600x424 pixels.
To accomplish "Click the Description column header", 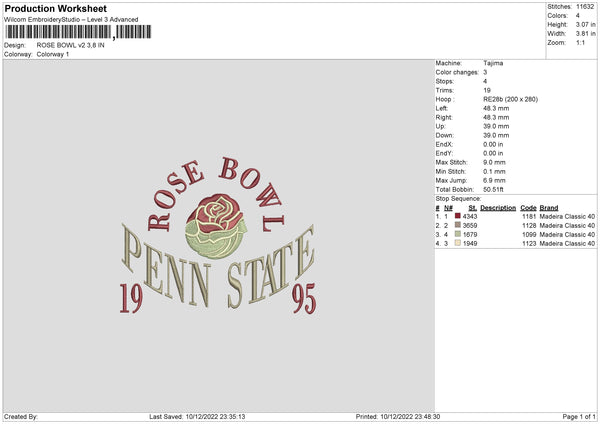I will tap(498, 208).
